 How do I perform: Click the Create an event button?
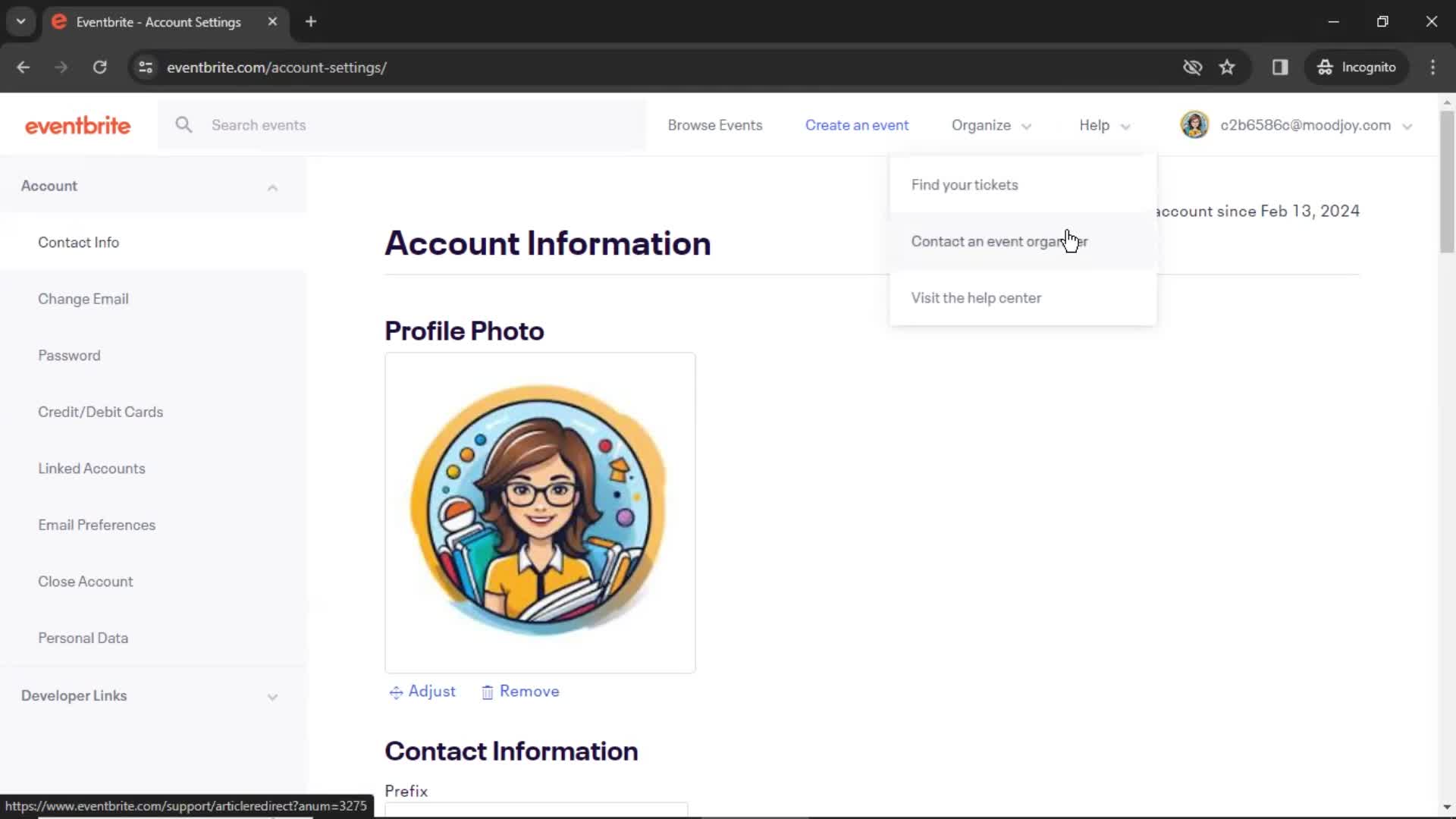(857, 125)
